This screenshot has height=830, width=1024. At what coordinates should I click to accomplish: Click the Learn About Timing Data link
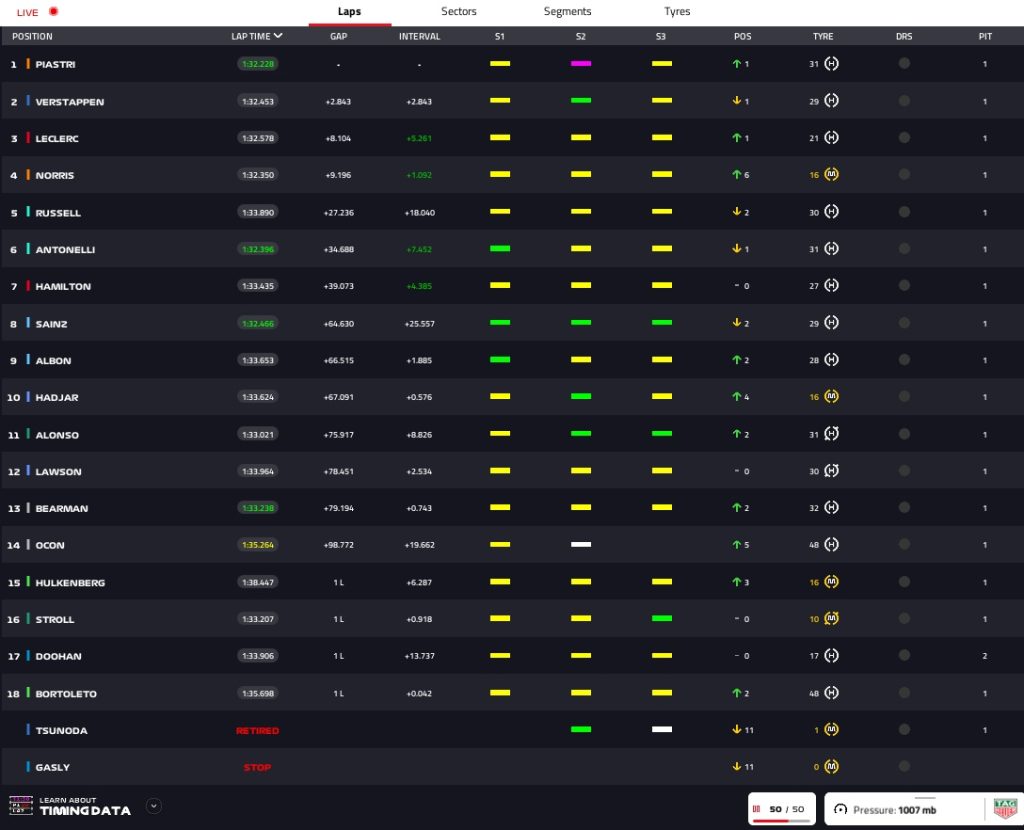85,806
